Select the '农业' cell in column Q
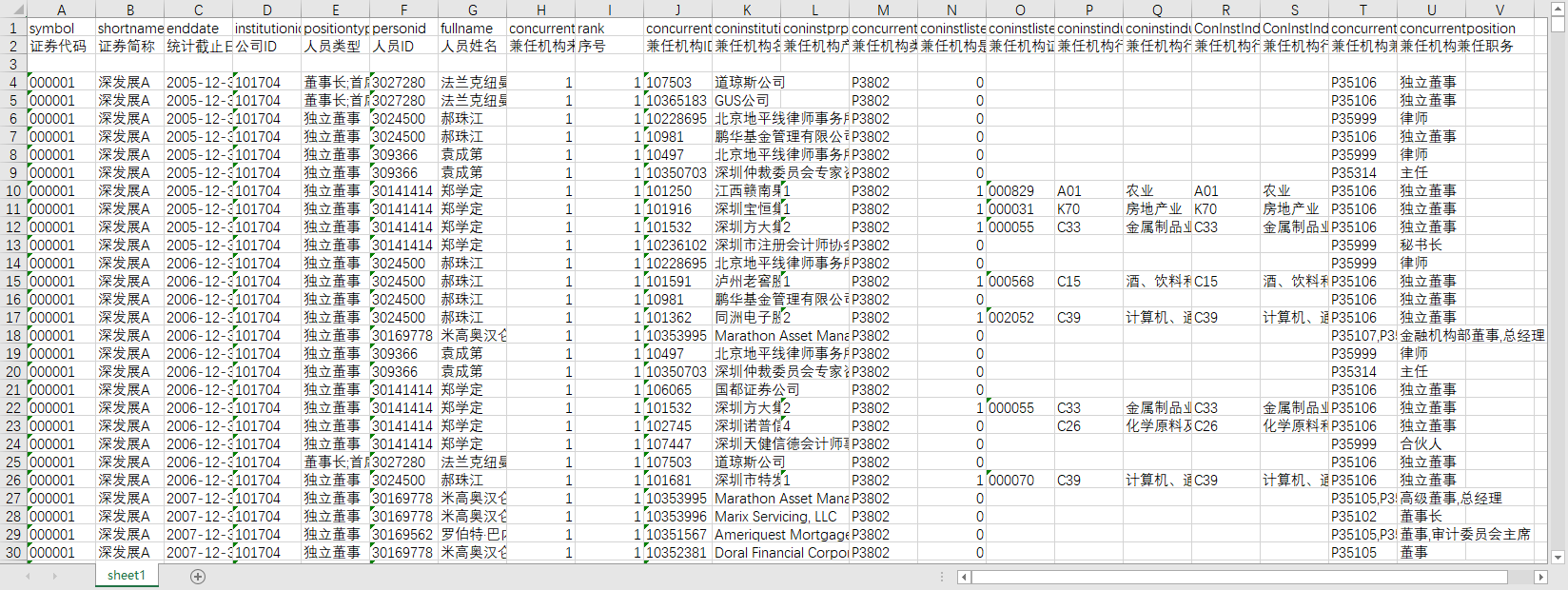Viewport: 1568px width, 590px height. (x=1158, y=190)
